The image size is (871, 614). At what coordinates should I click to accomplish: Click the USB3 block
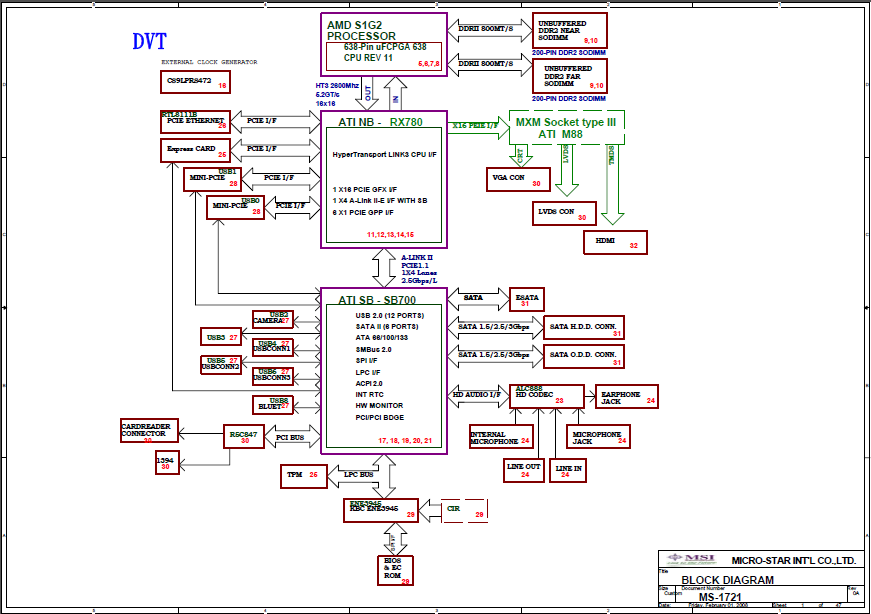coord(221,337)
